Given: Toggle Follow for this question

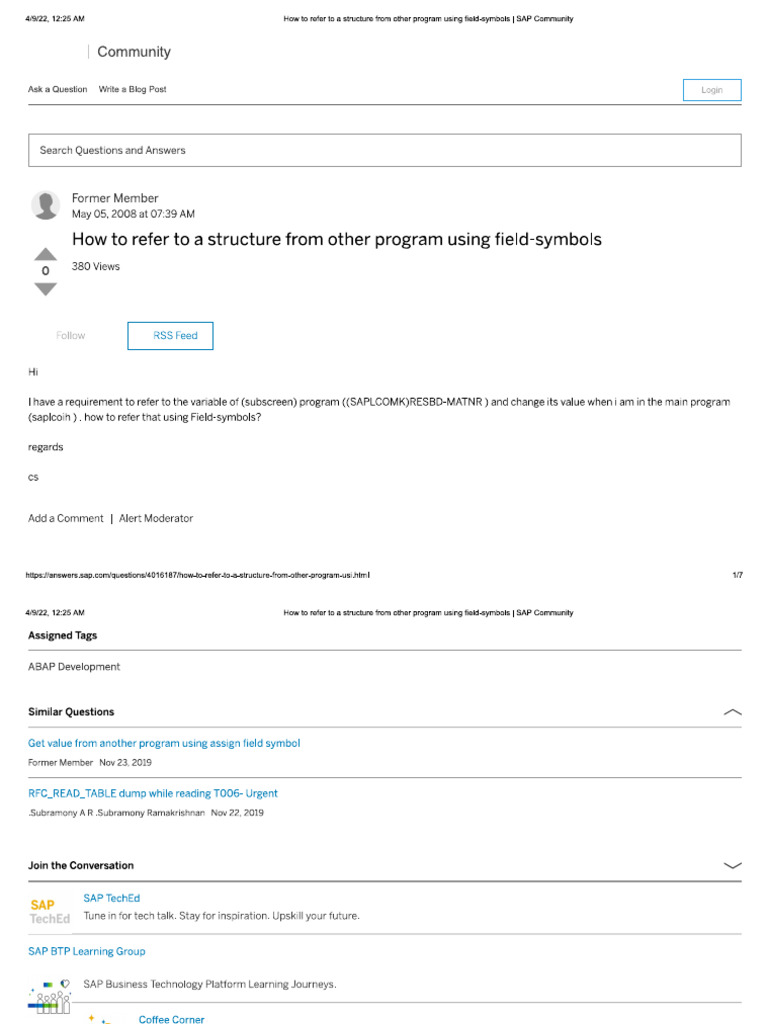Looking at the screenshot, I should 71,336.
